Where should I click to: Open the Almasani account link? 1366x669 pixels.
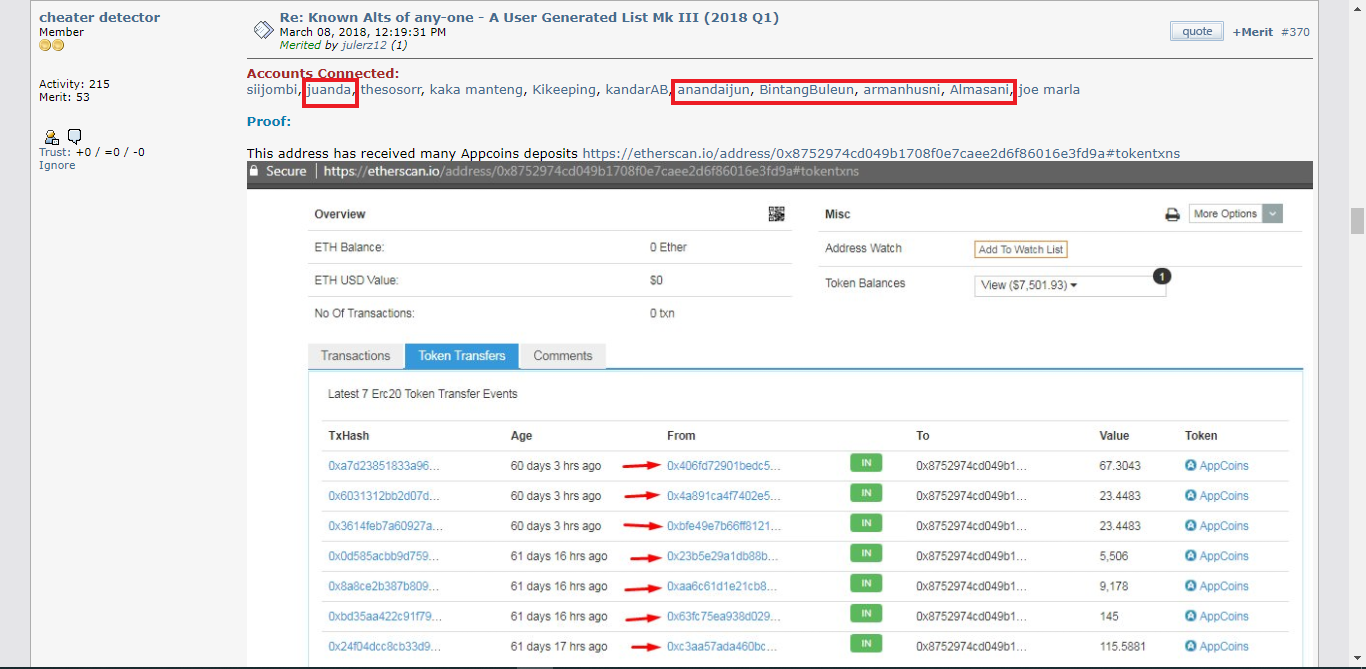point(979,90)
